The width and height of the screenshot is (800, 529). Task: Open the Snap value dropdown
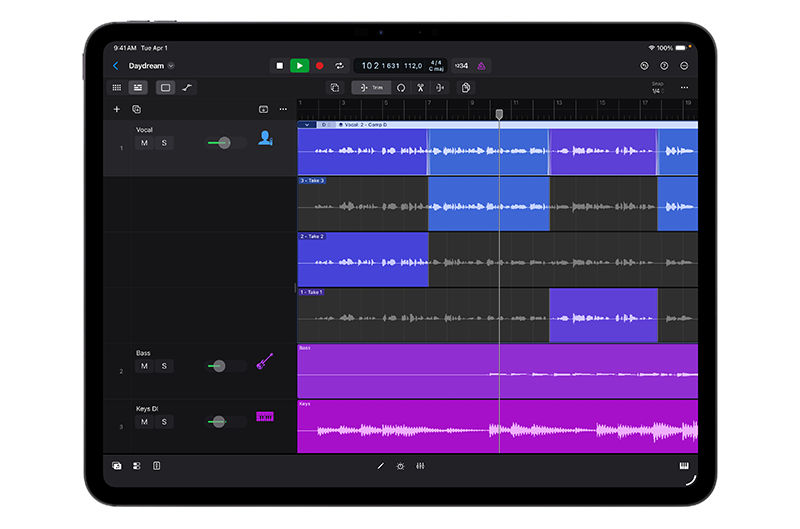coord(657,91)
